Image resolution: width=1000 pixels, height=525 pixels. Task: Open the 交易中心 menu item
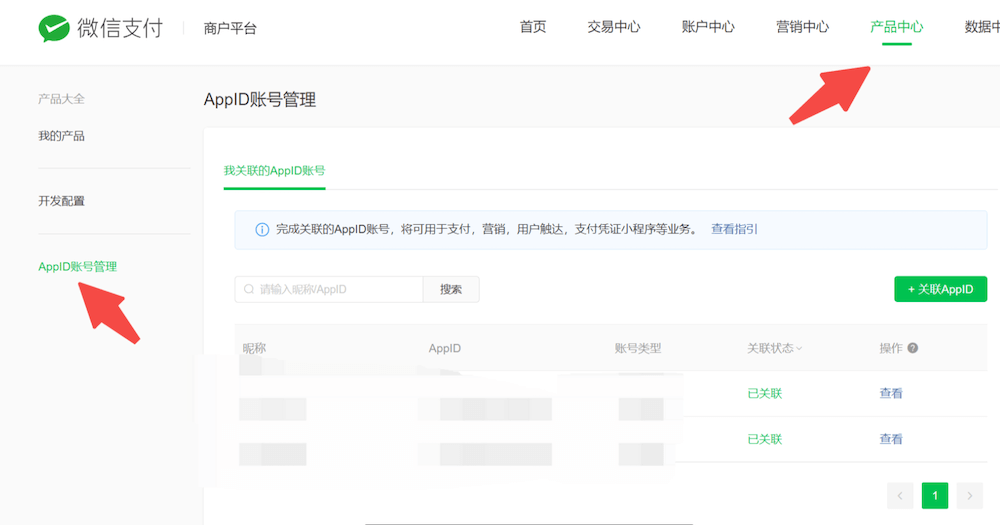coord(614,27)
